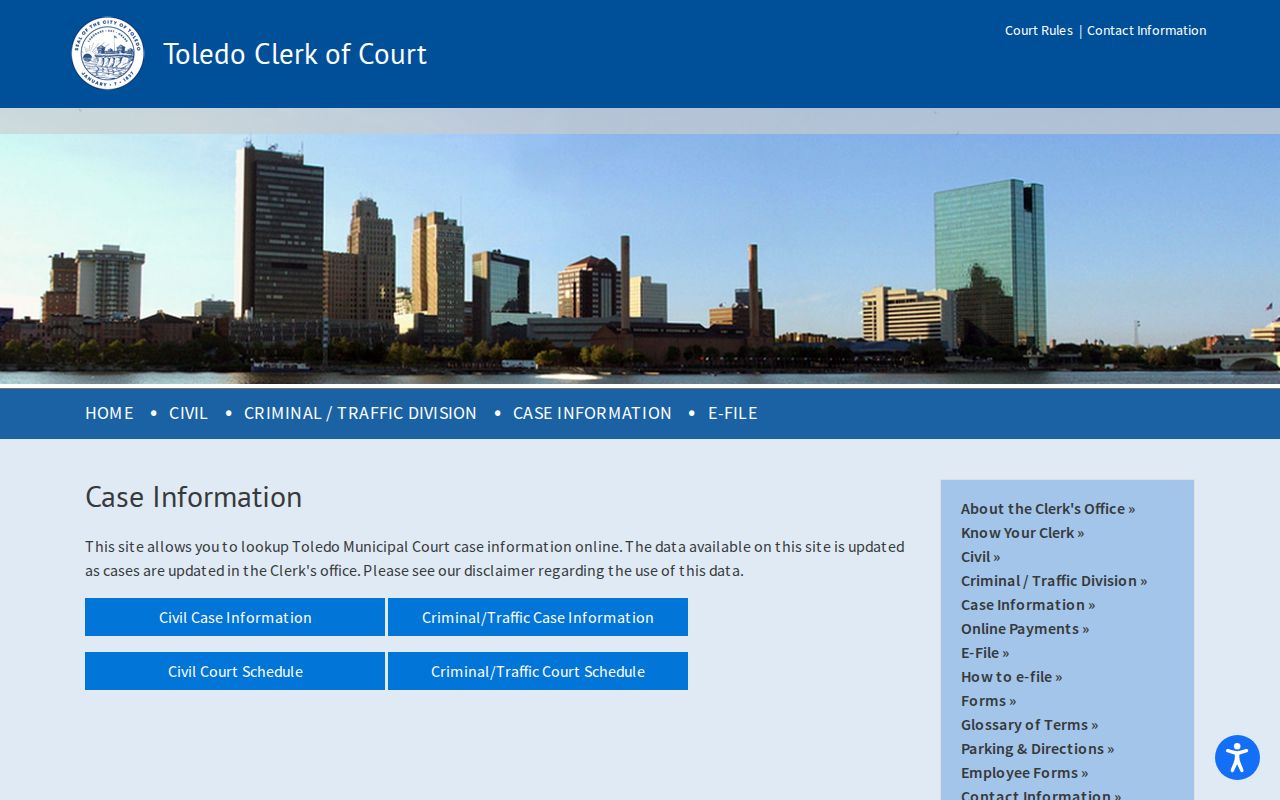Open Contact Information in the header
This screenshot has height=800, width=1280.
[1146, 30]
